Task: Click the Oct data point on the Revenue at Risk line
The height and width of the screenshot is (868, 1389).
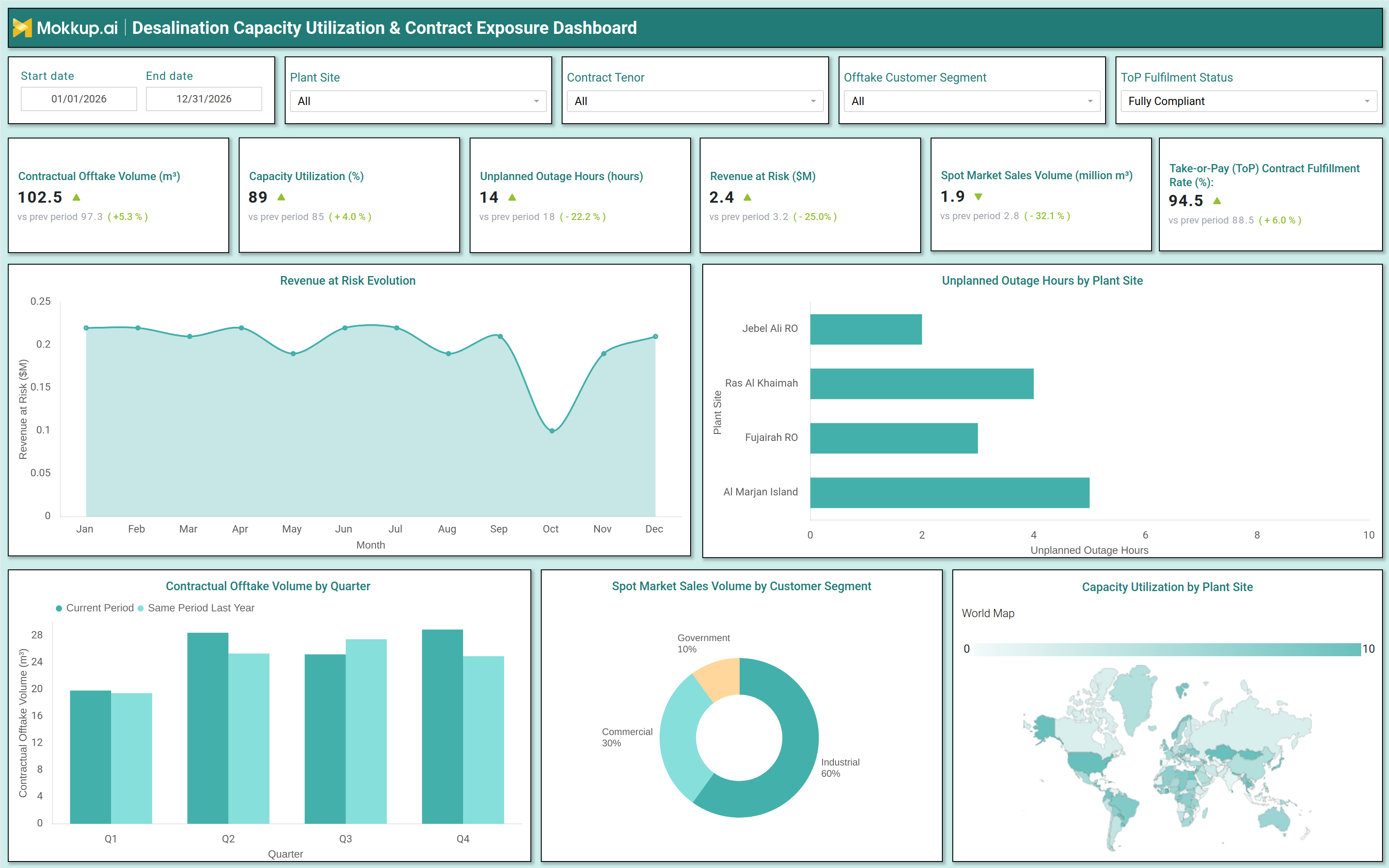Action: pos(552,431)
